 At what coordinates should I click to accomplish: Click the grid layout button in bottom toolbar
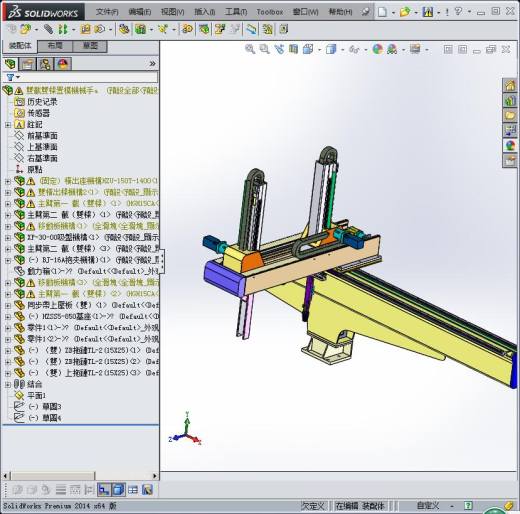pos(133,490)
